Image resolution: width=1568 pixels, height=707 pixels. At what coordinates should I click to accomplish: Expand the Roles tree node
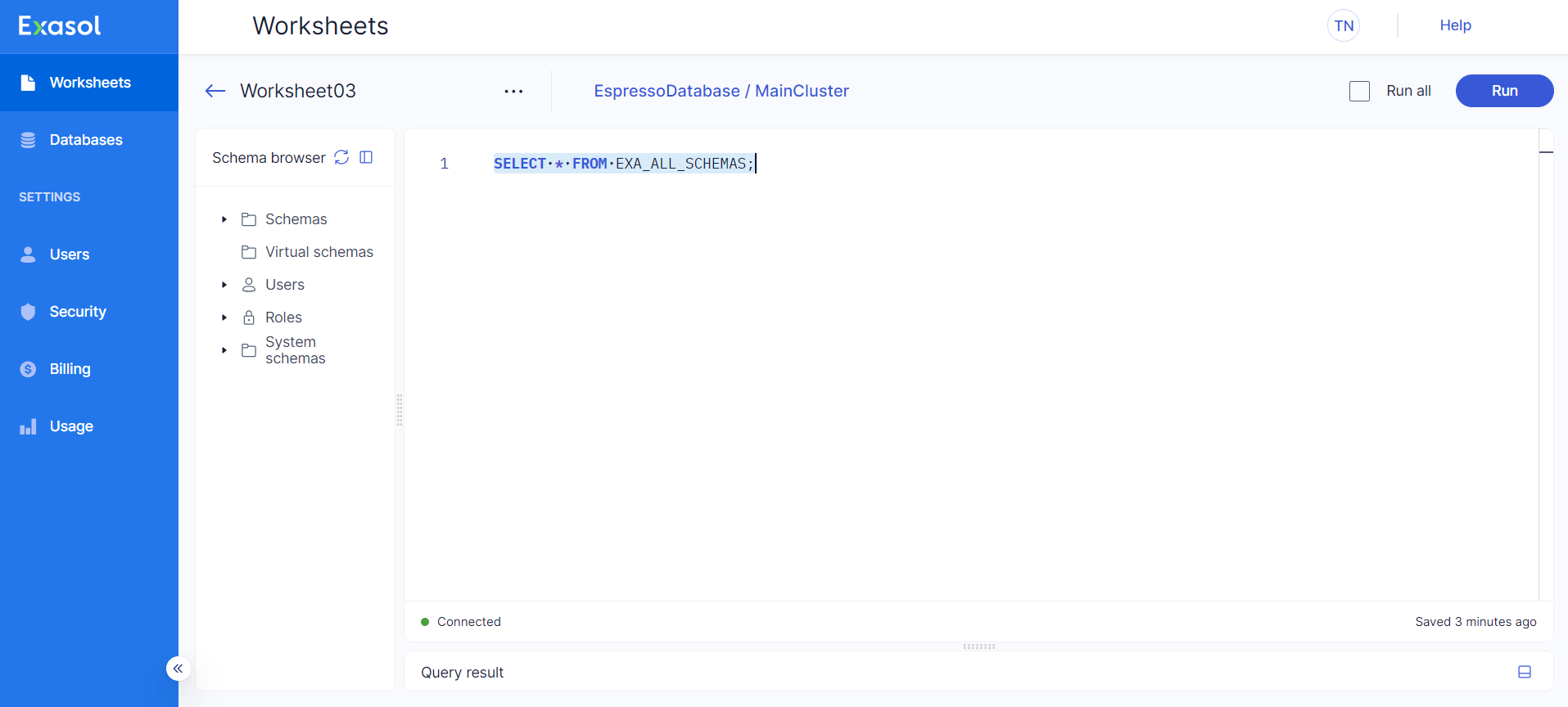(x=224, y=317)
